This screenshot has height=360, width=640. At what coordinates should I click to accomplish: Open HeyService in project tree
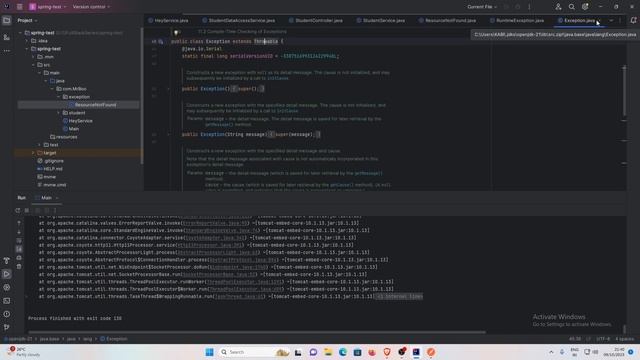[78, 121]
